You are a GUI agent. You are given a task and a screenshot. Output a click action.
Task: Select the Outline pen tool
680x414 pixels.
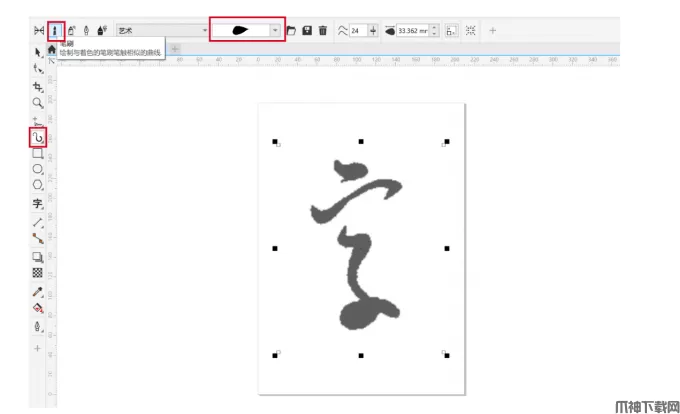coord(38,326)
